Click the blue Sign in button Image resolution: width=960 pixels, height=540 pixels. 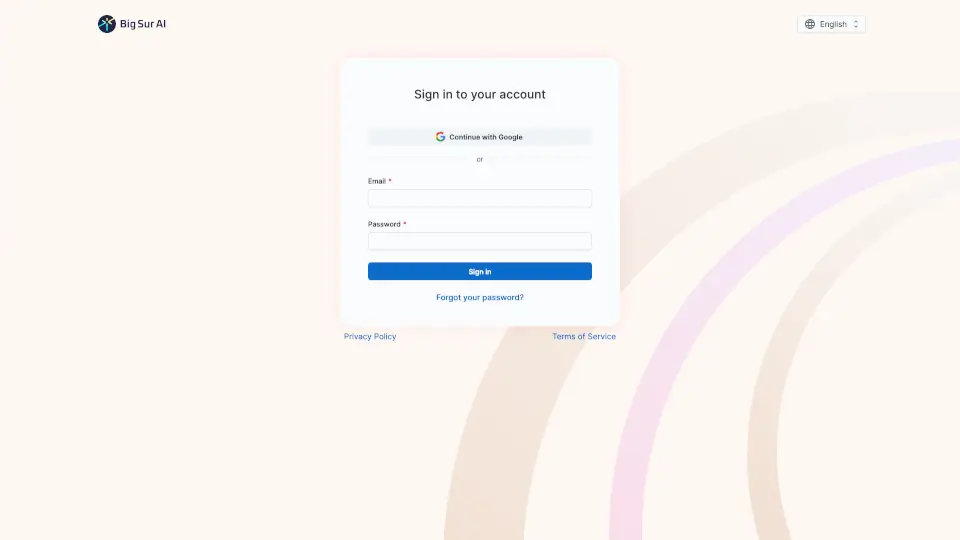[x=479, y=271]
